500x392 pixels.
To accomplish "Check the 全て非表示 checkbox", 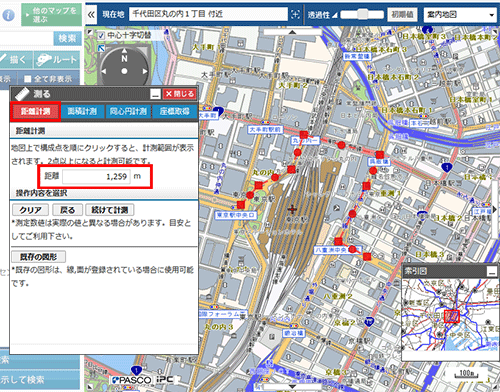I will (x=28, y=79).
